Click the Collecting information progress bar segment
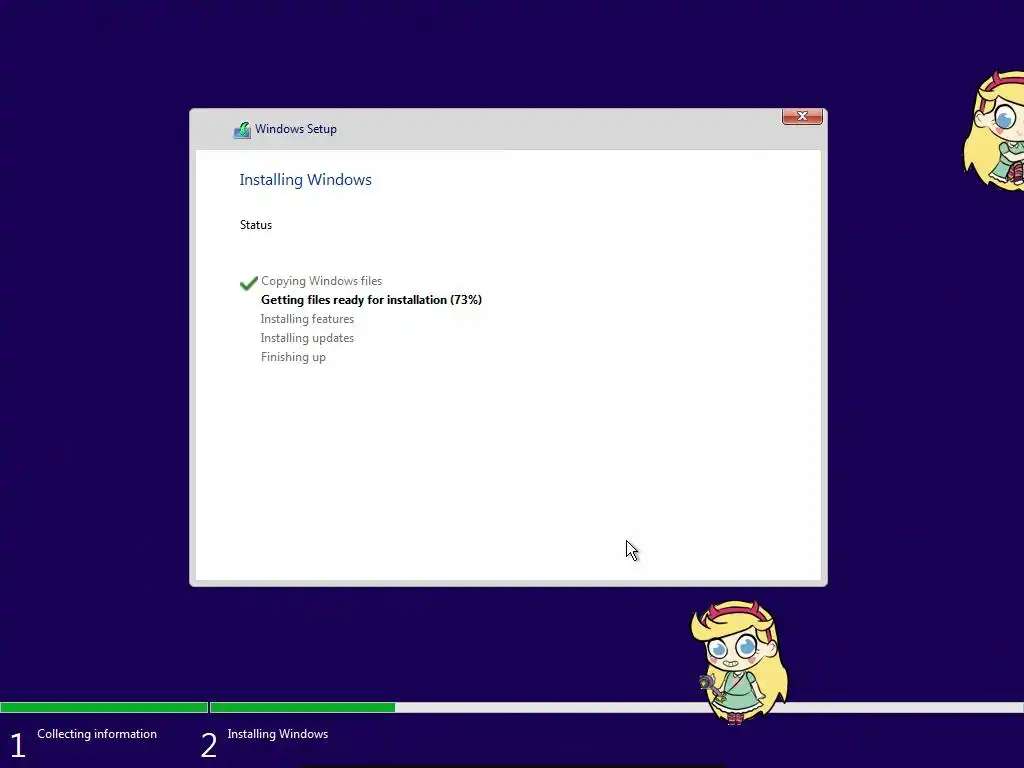This screenshot has height=768, width=1024. tap(104, 707)
